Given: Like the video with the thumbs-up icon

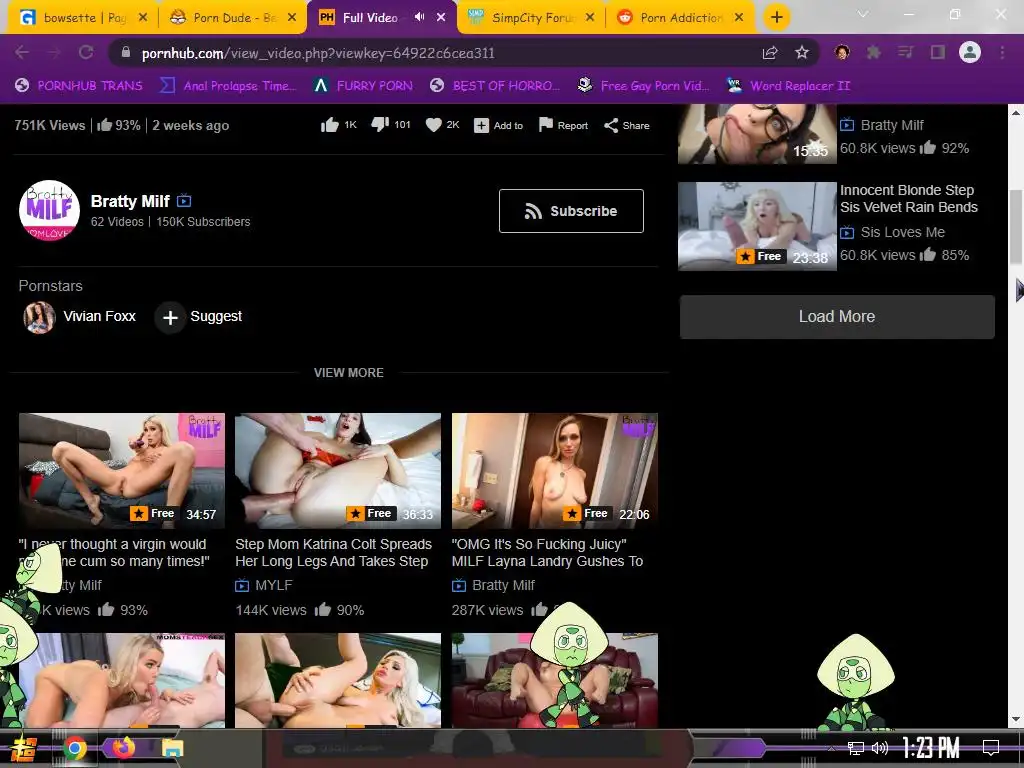Looking at the screenshot, I should (x=330, y=125).
